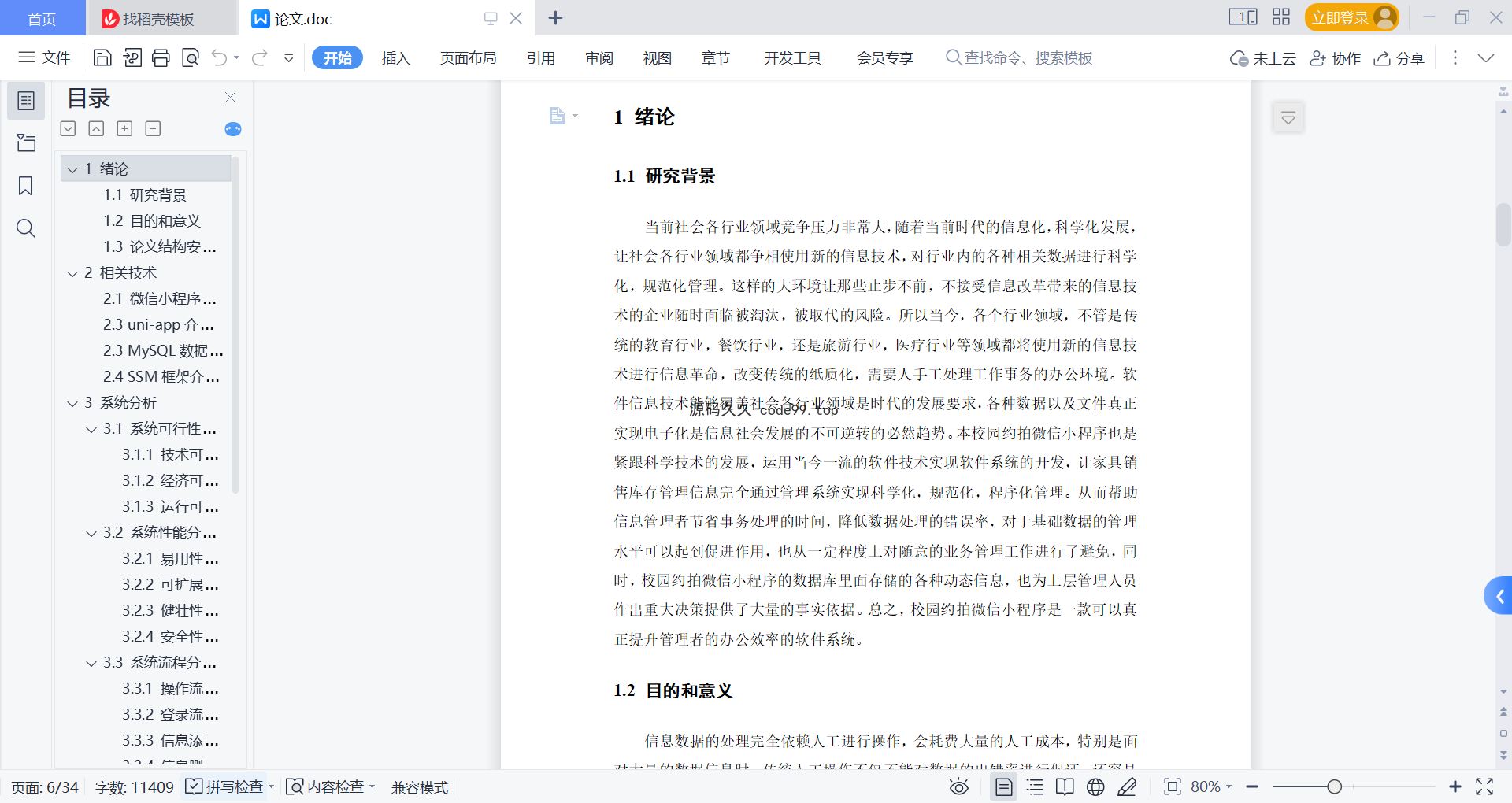Viewport: 1512px width, 803px height.
Task: Collapse the 3.1 系统可行性 node
Action: [91, 429]
